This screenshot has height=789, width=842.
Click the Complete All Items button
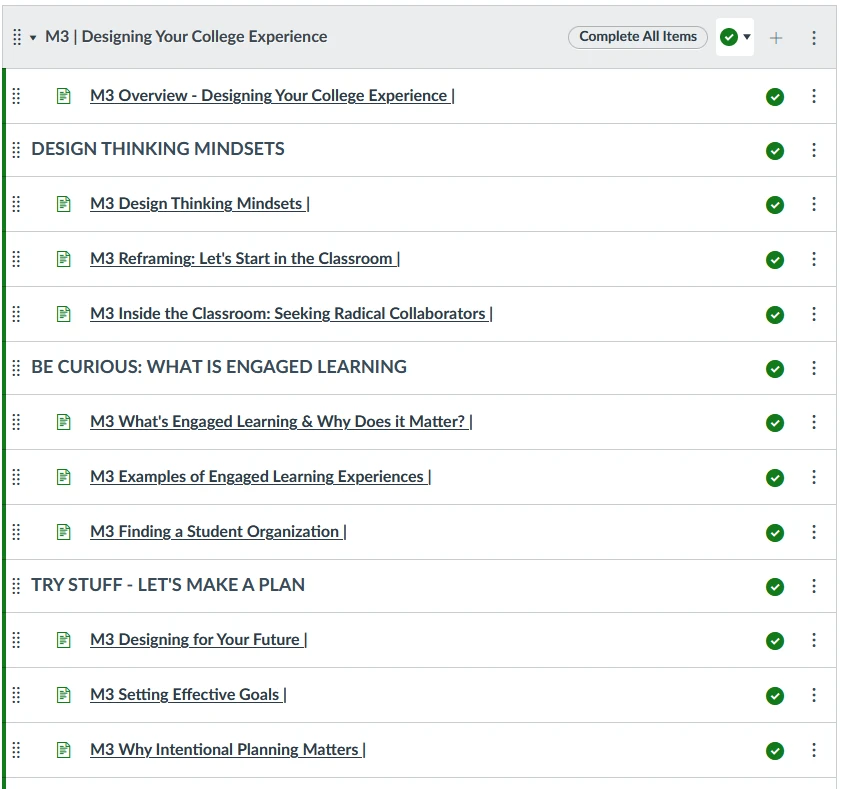637,37
